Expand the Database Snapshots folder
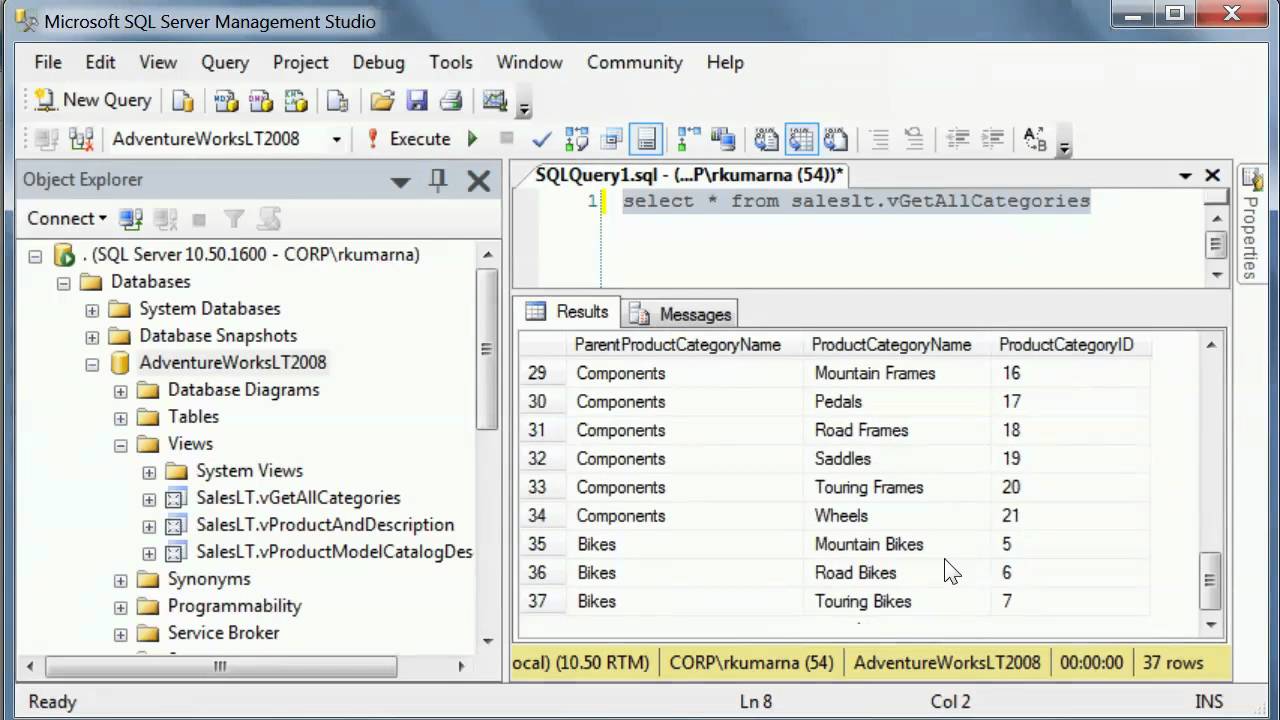Screen dimensions: 1280x720 coord(92,337)
